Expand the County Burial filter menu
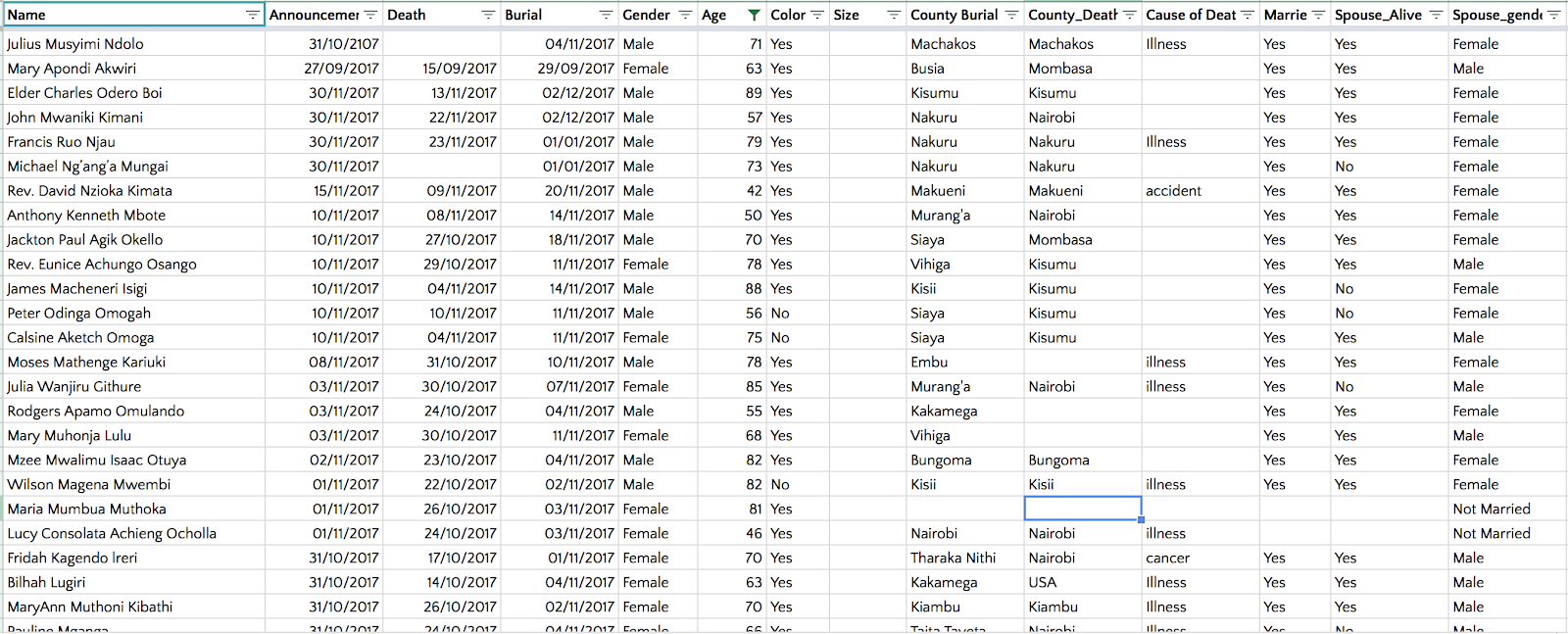Viewport: 1568px width, 634px height. pyautogui.click(x=1011, y=15)
